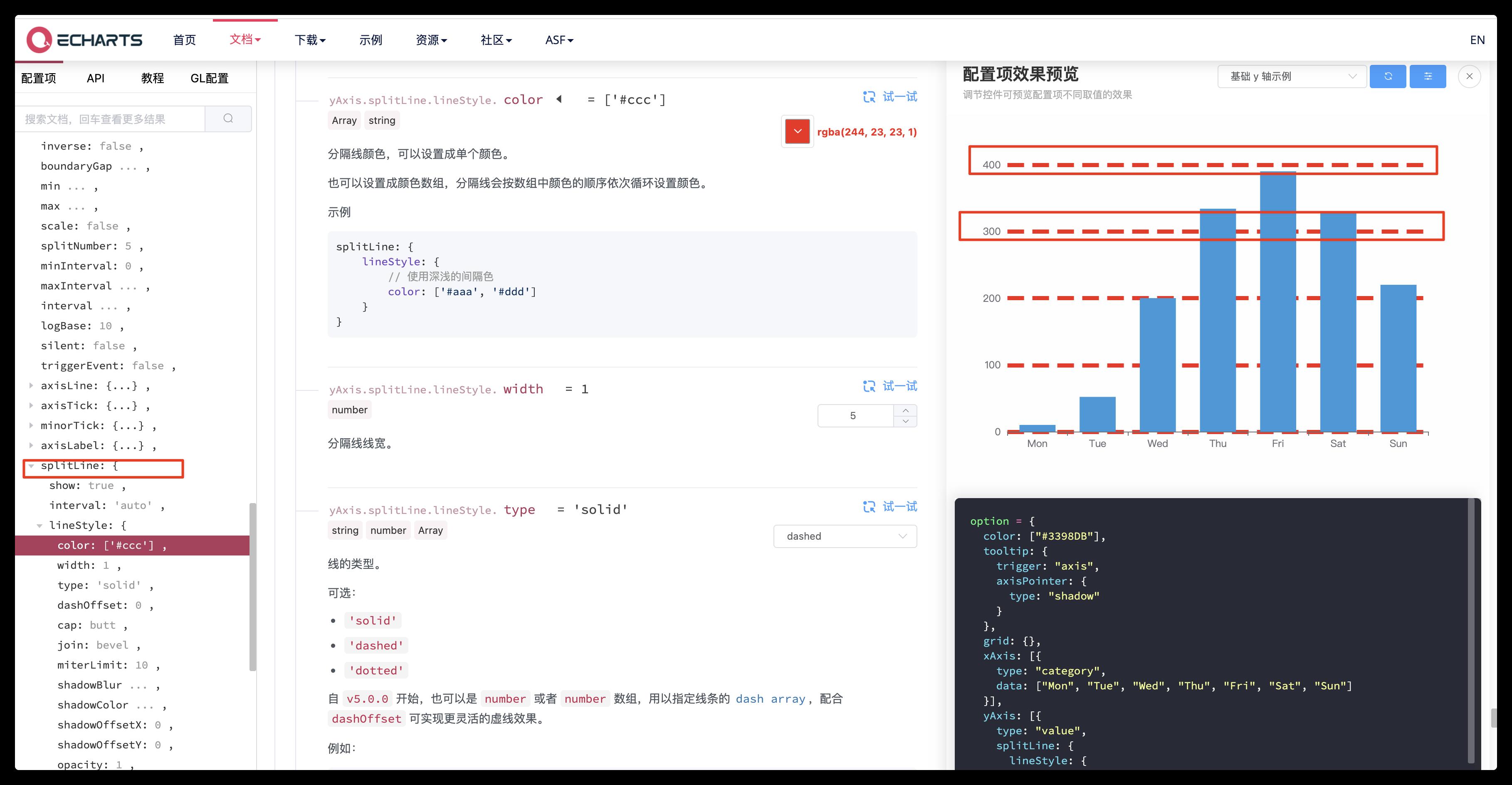This screenshot has height=785, width=1512.
Task: Open the 社区 navigation menu
Action: (x=496, y=40)
